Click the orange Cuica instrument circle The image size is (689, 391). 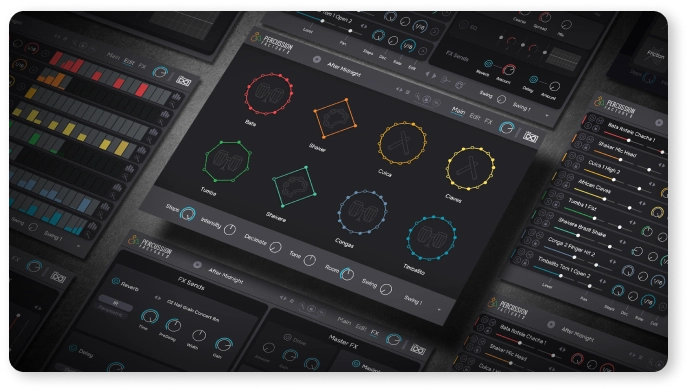tap(402, 143)
